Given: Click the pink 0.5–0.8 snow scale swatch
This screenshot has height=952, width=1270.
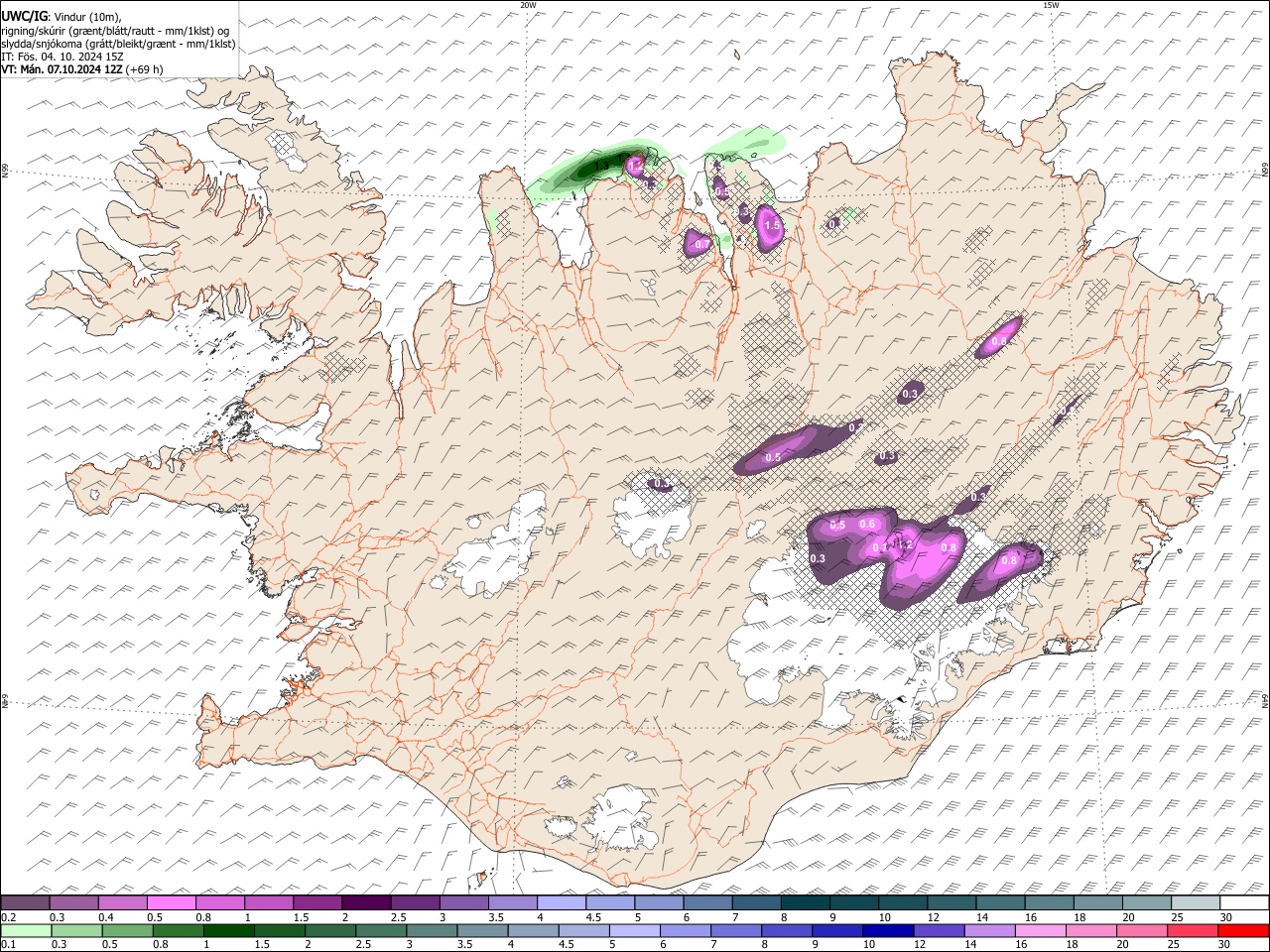Looking at the screenshot, I should pyautogui.click(x=171, y=903).
